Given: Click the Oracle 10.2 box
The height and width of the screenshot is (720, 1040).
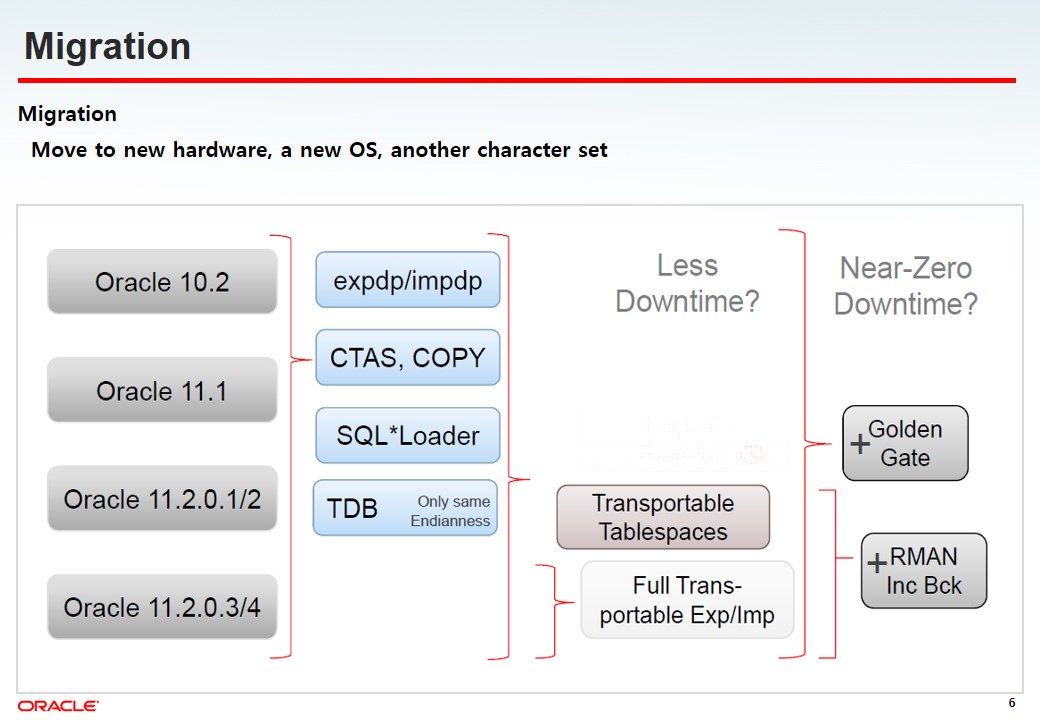Looking at the screenshot, I should [162, 281].
